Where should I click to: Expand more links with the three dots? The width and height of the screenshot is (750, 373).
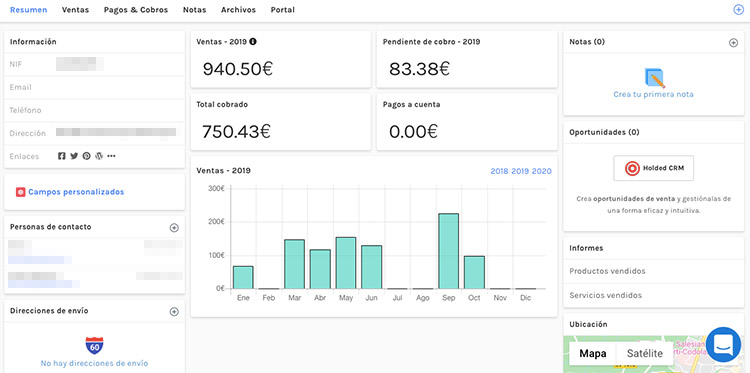click(111, 156)
